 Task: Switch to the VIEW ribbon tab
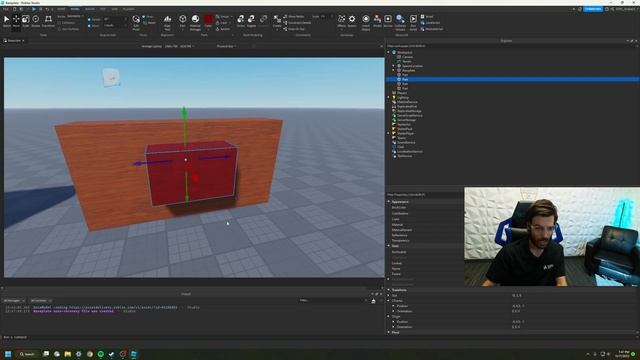(115, 9)
